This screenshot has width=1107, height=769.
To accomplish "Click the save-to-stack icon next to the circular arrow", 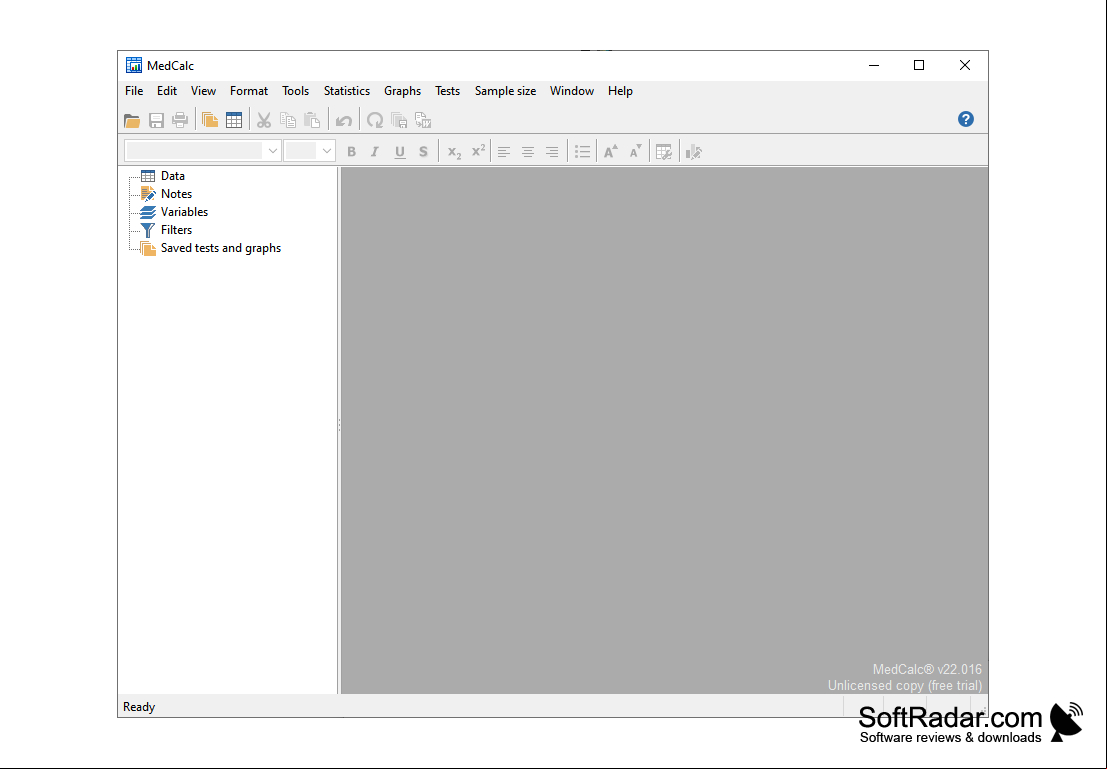I will (x=399, y=121).
